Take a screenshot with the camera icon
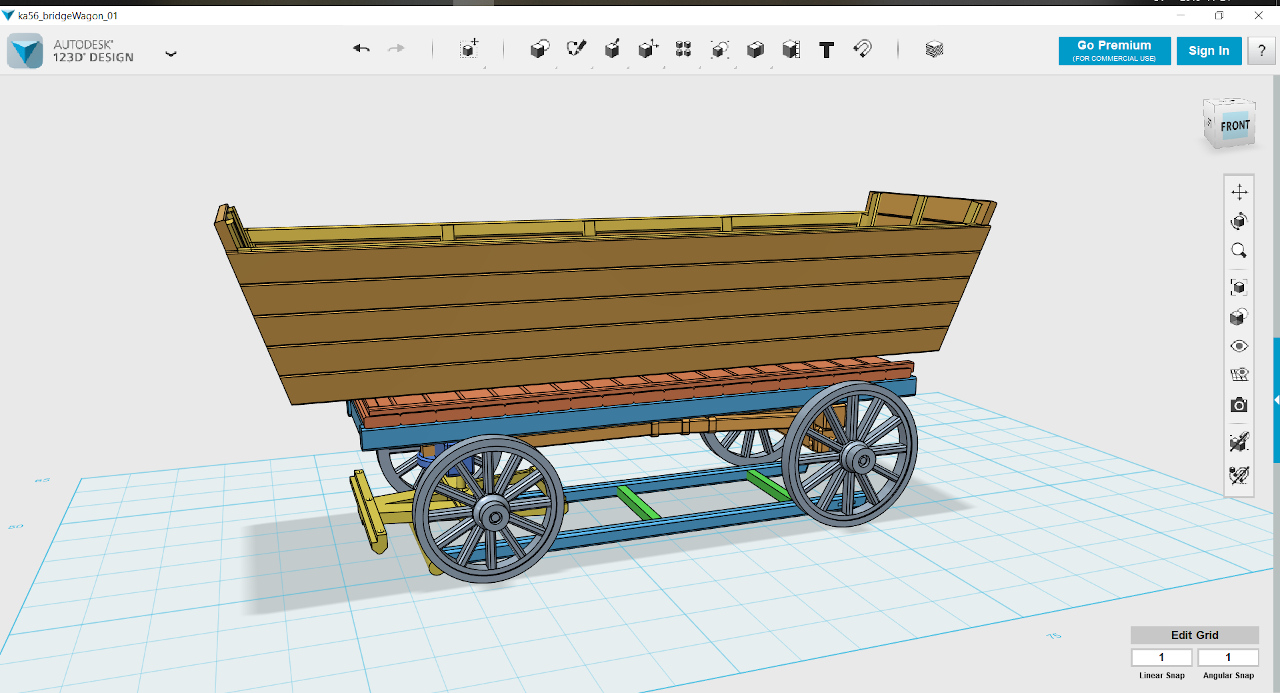The width and height of the screenshot is (1280, 693). tap(1239, 405)
